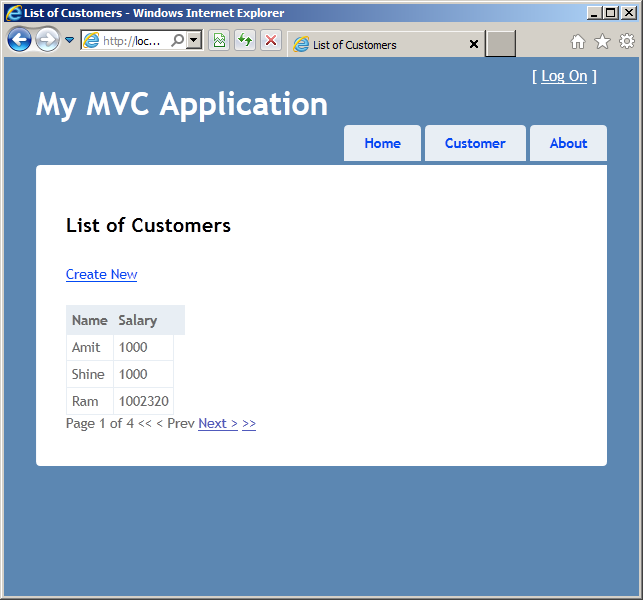Click the Next > pager link

[218, 423]
